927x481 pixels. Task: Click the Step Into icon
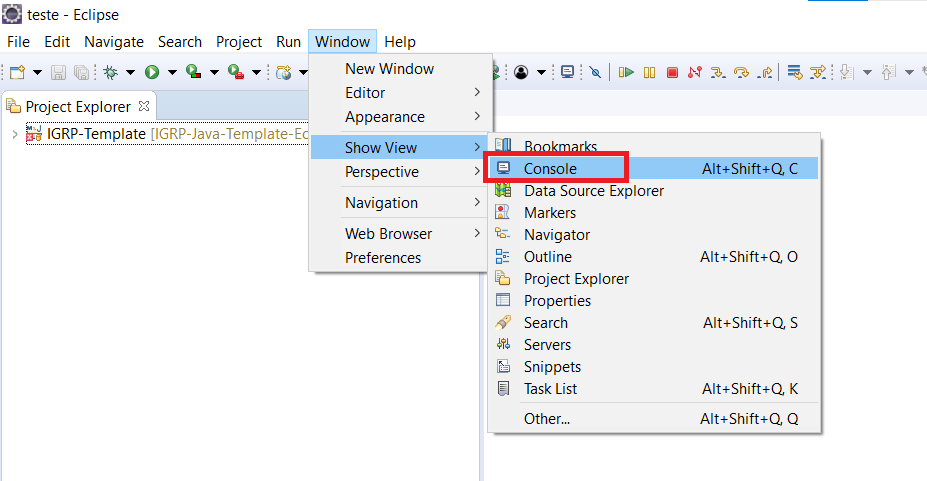click(718, 72)
